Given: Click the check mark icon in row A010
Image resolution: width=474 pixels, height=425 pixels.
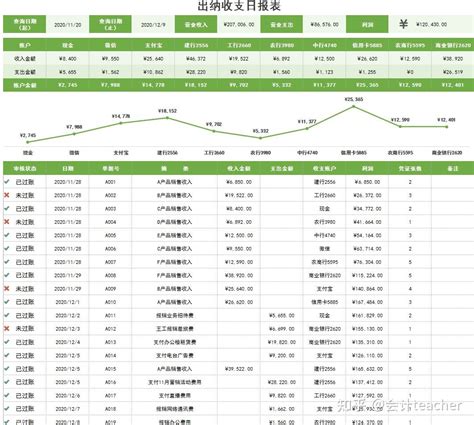Looking at the screenshot, I should (x=7, y=302).
